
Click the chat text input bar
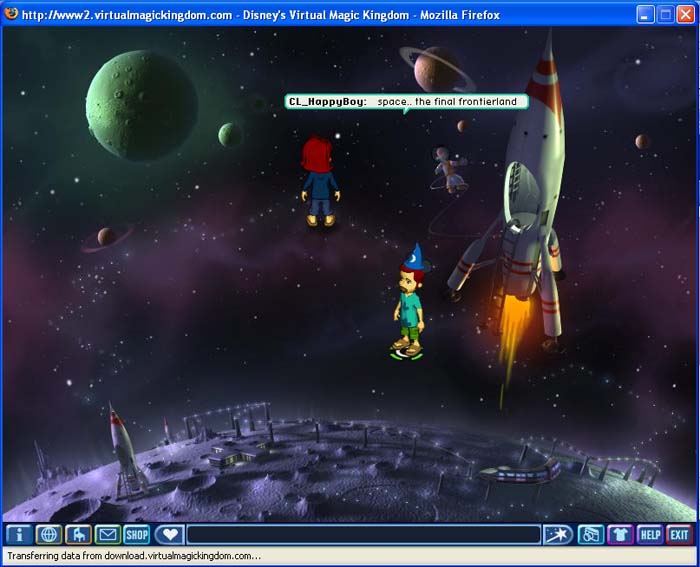(363, 535)
